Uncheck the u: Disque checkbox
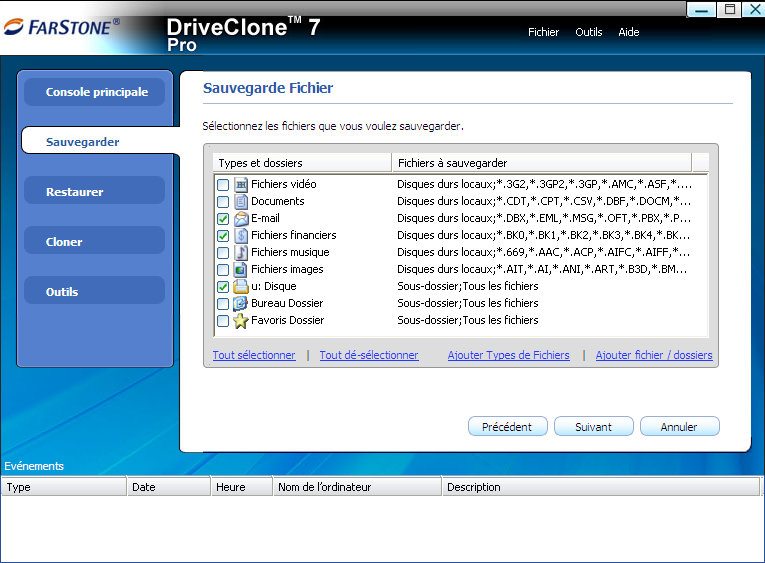The width and height of the screenshot is (765, 563). pos(223,287)
